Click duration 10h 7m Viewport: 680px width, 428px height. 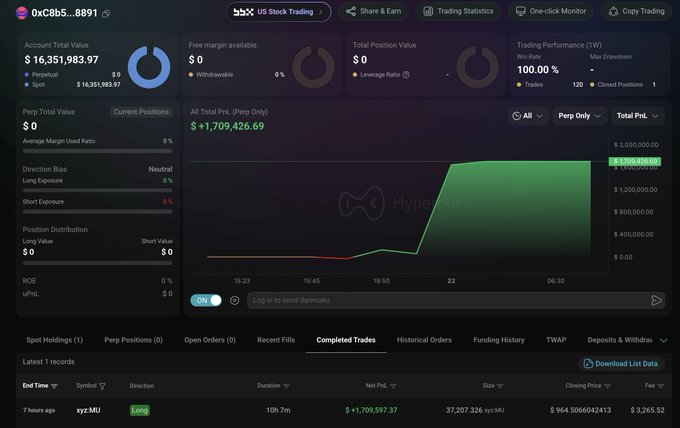pos(278,410)
